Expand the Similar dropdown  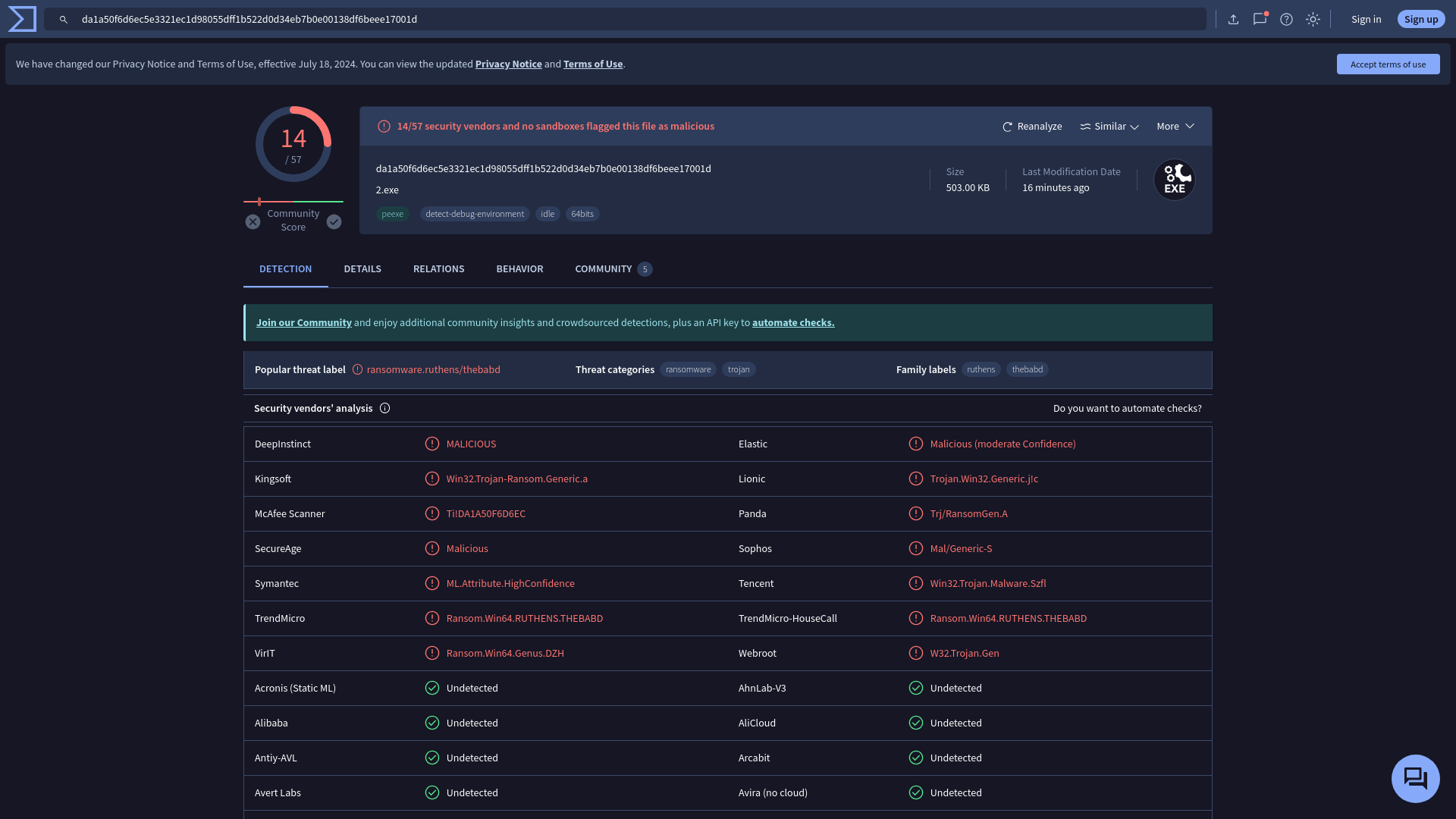pos(1109,127)
